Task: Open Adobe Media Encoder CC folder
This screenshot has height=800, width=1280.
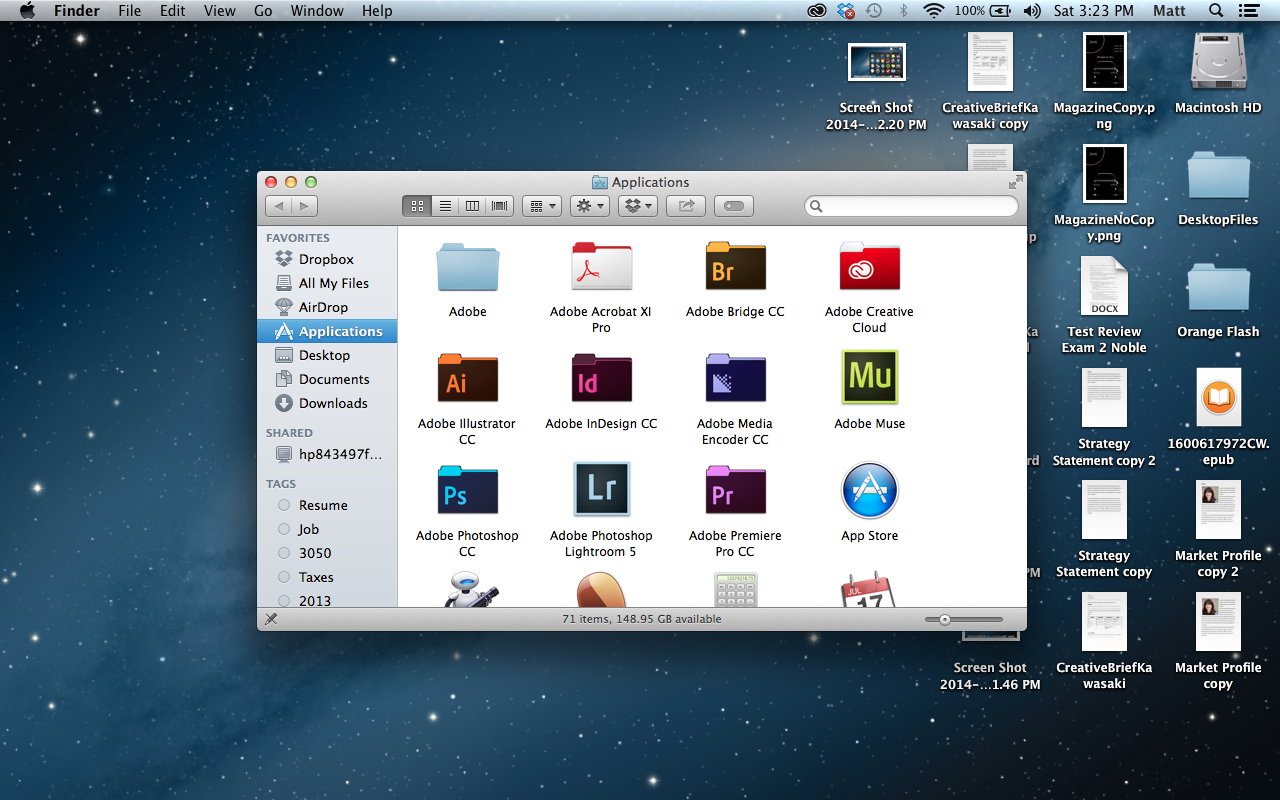Action: click(735, 379)
